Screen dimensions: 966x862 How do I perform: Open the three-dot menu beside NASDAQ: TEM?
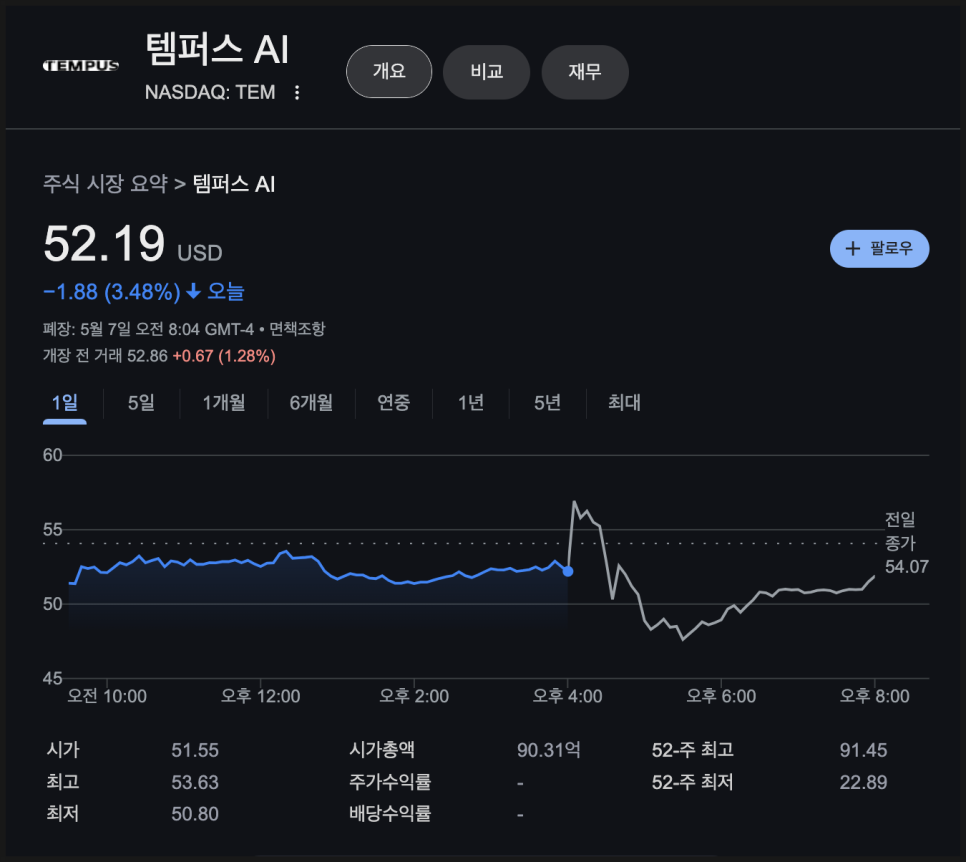pyautogui.click(x=297, y=92)
